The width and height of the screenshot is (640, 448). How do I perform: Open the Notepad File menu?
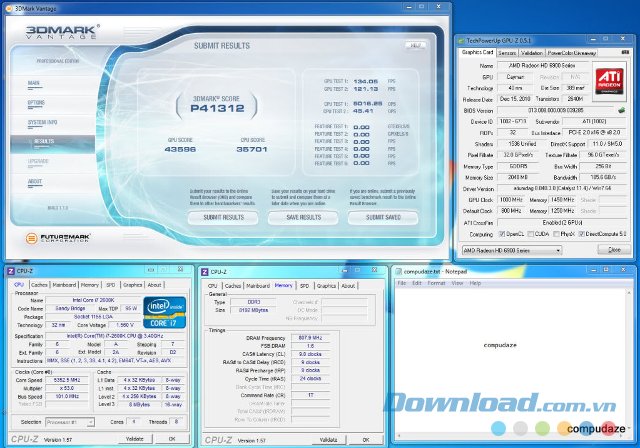point(402,283)
